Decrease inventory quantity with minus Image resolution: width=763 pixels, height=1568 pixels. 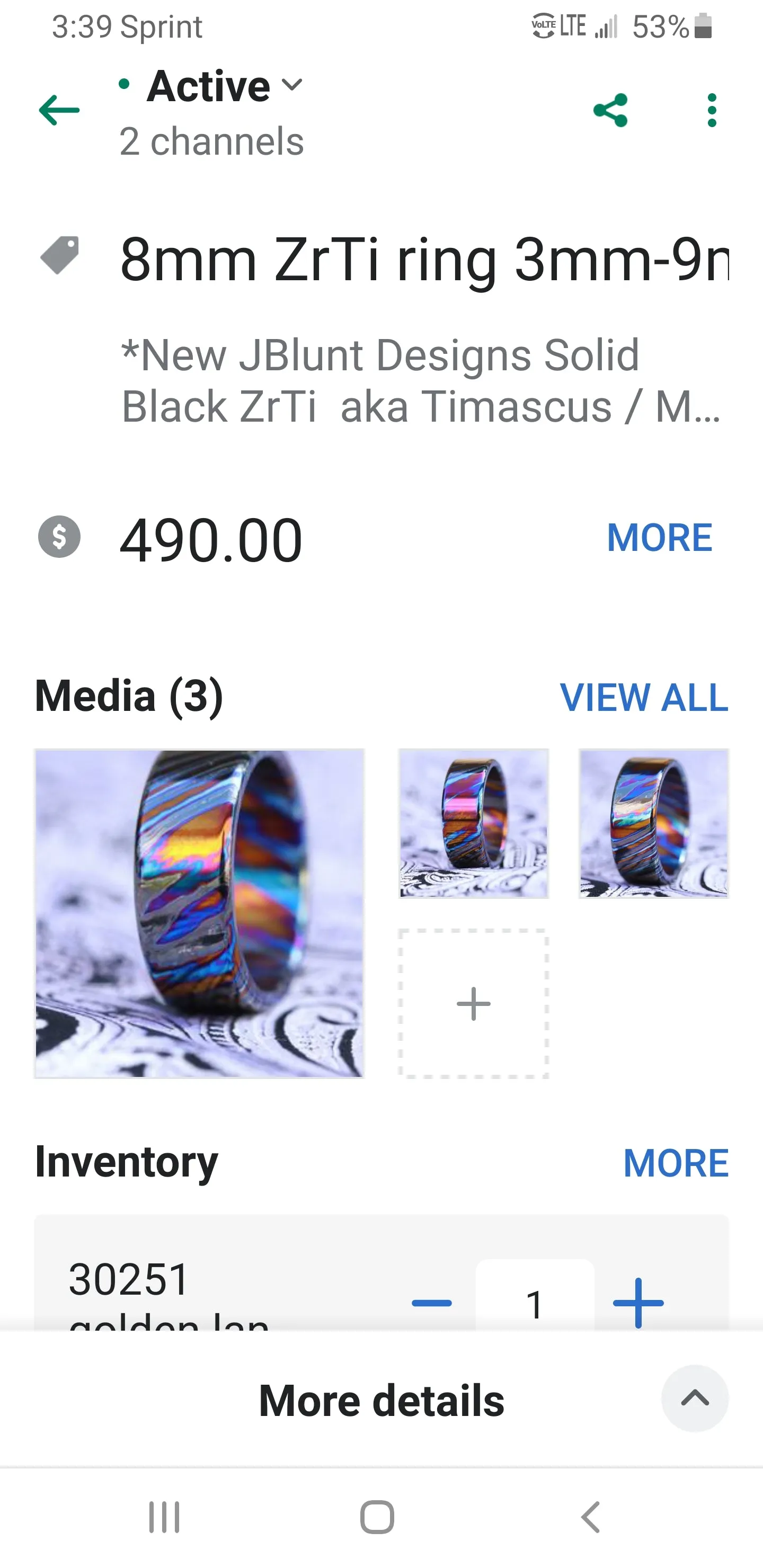pyautogui.click(x=432, y=1303)
